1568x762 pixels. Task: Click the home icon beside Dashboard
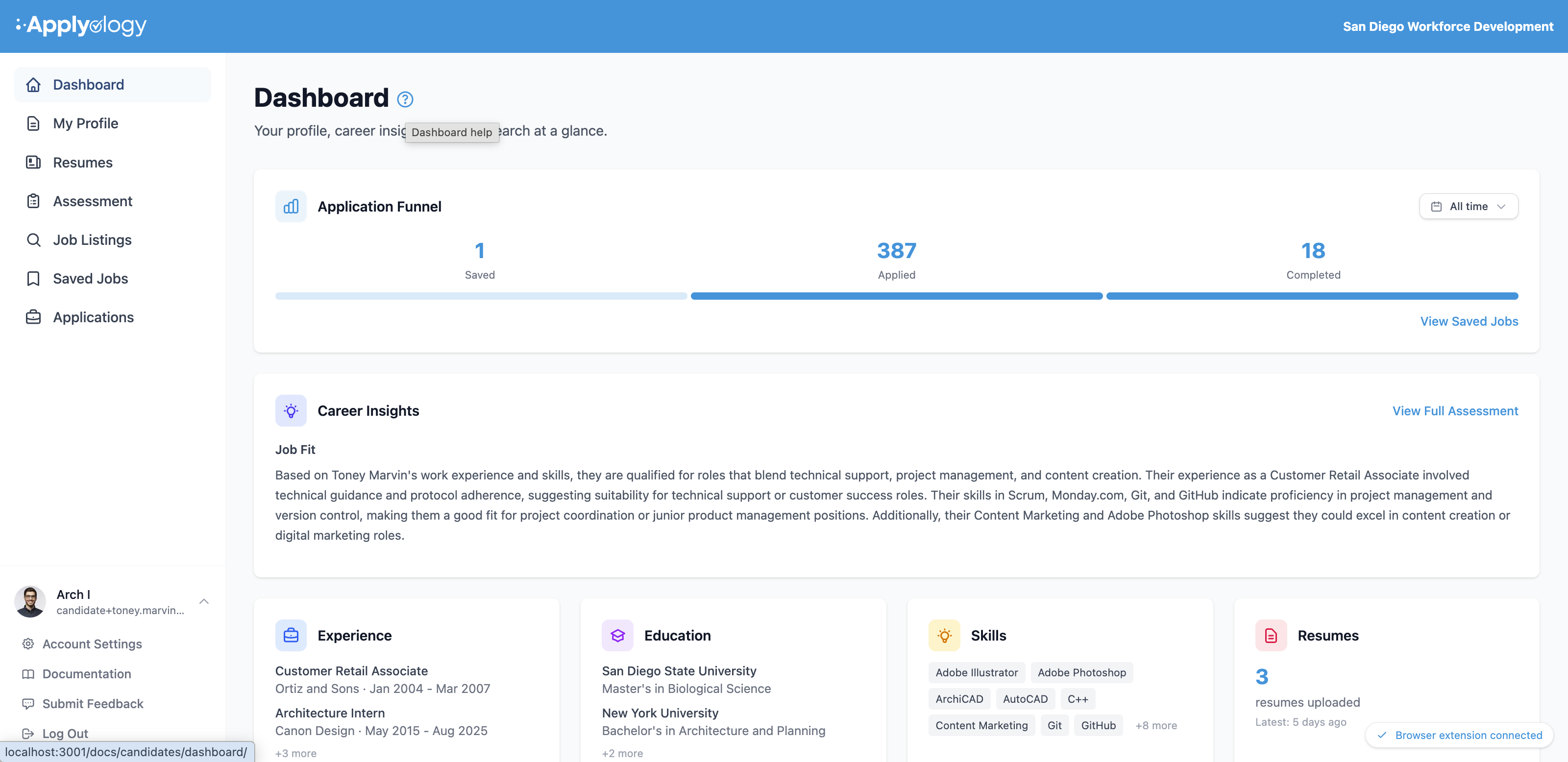[x=33, y=85]
